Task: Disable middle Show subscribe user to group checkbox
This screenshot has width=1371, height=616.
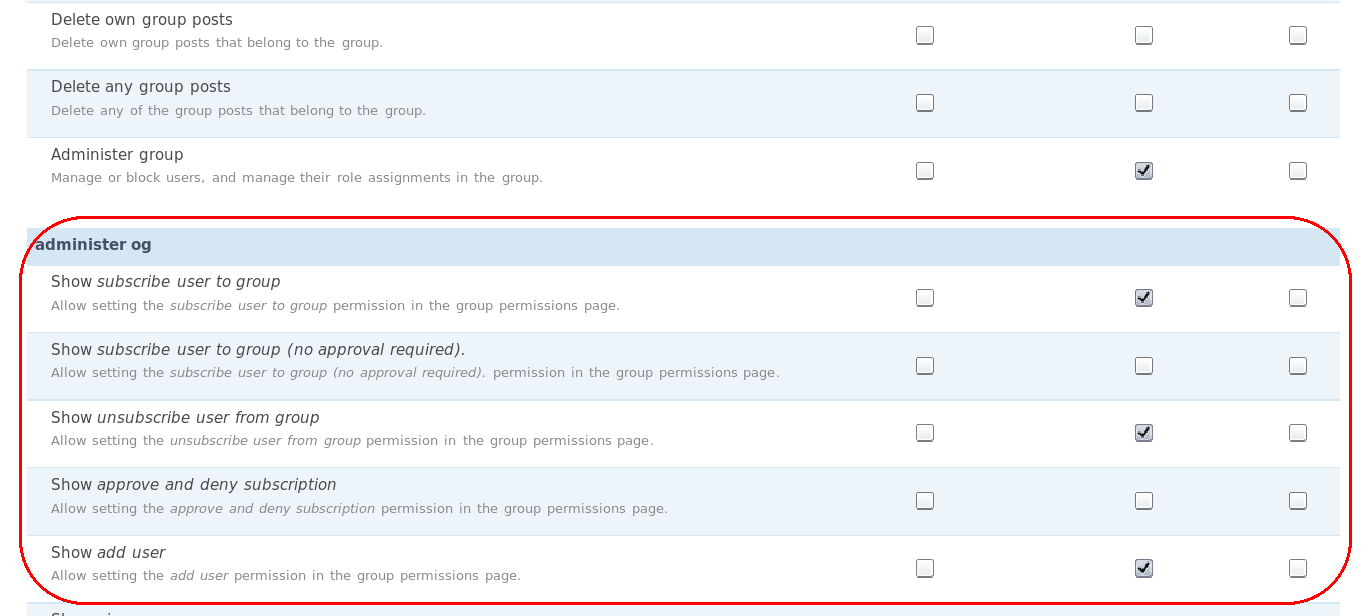Action: pos(1143,297)
